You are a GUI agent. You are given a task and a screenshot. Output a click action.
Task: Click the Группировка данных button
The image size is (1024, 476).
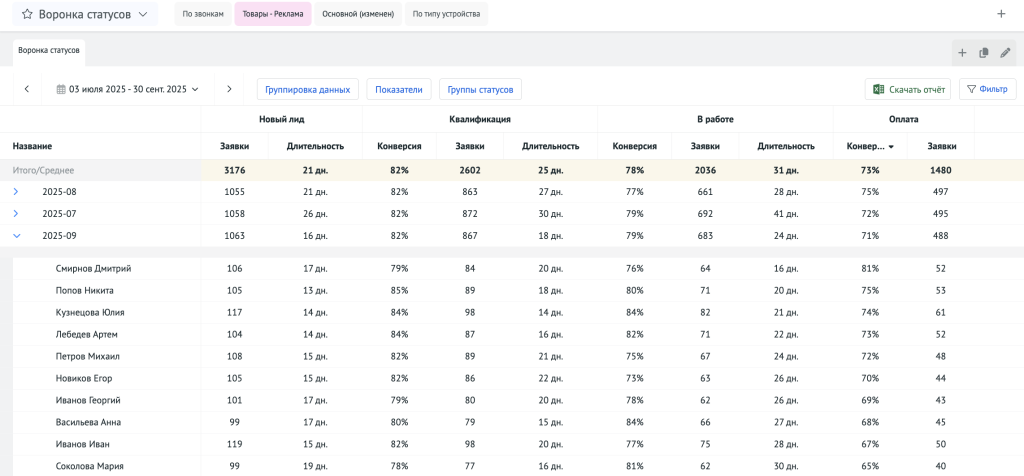pos(307,89)
